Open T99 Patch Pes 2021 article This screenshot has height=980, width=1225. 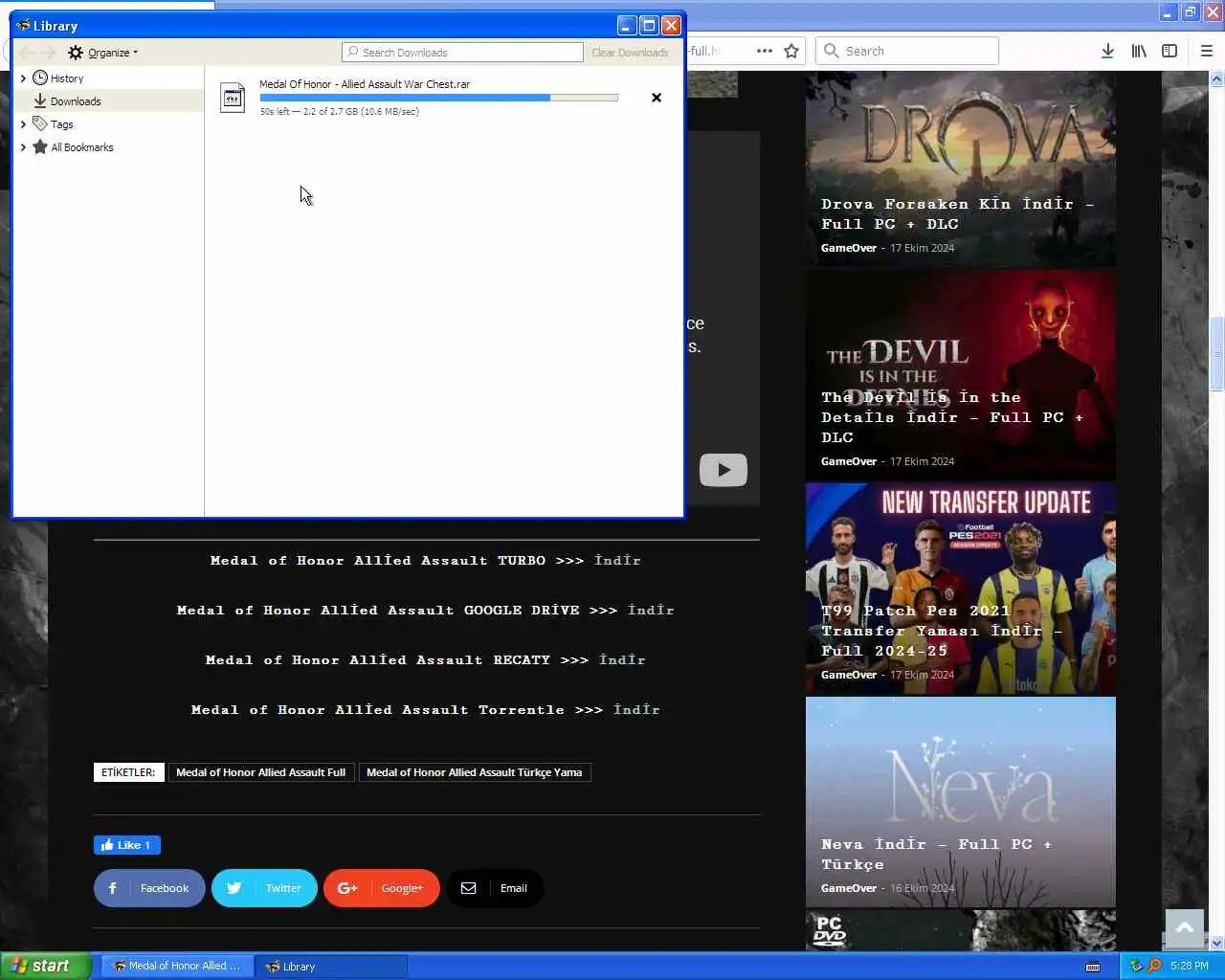[x=961, y=589]
